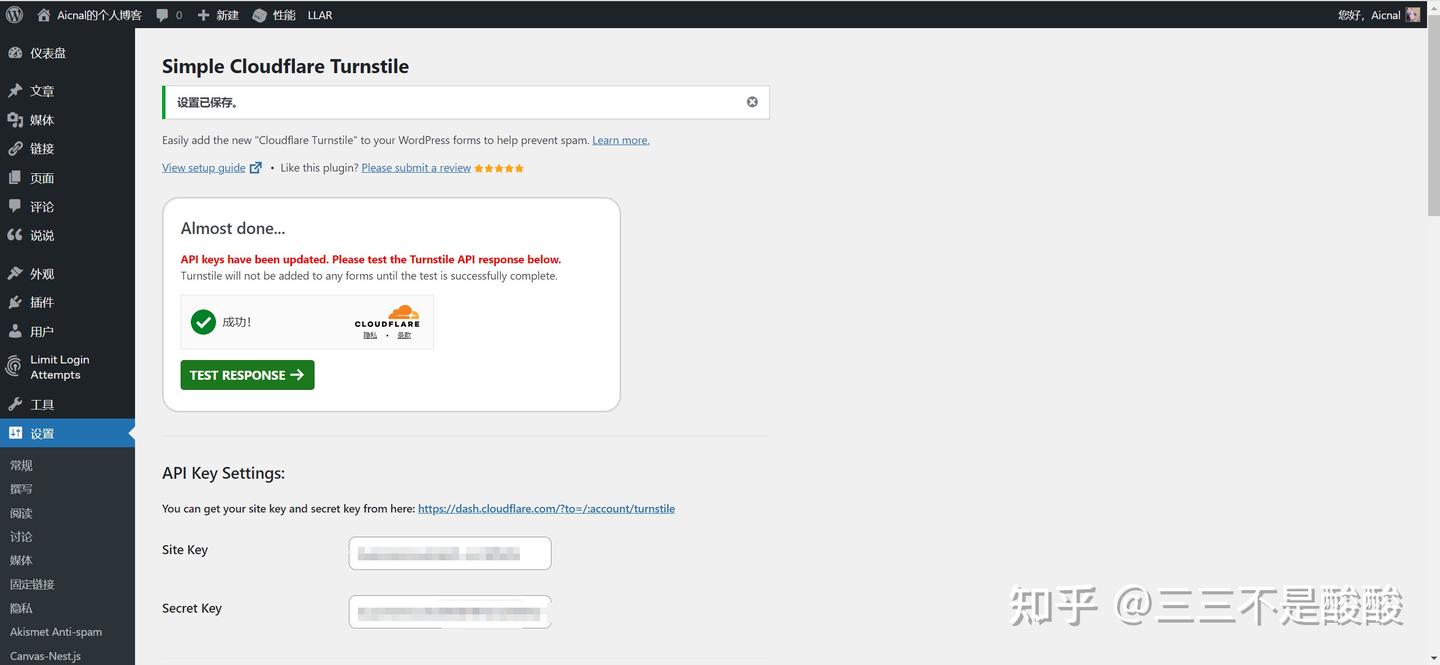This screenshot has width=1440, height=665.
Task: Click the 外观 paintbrush icon
Action: 15,274
